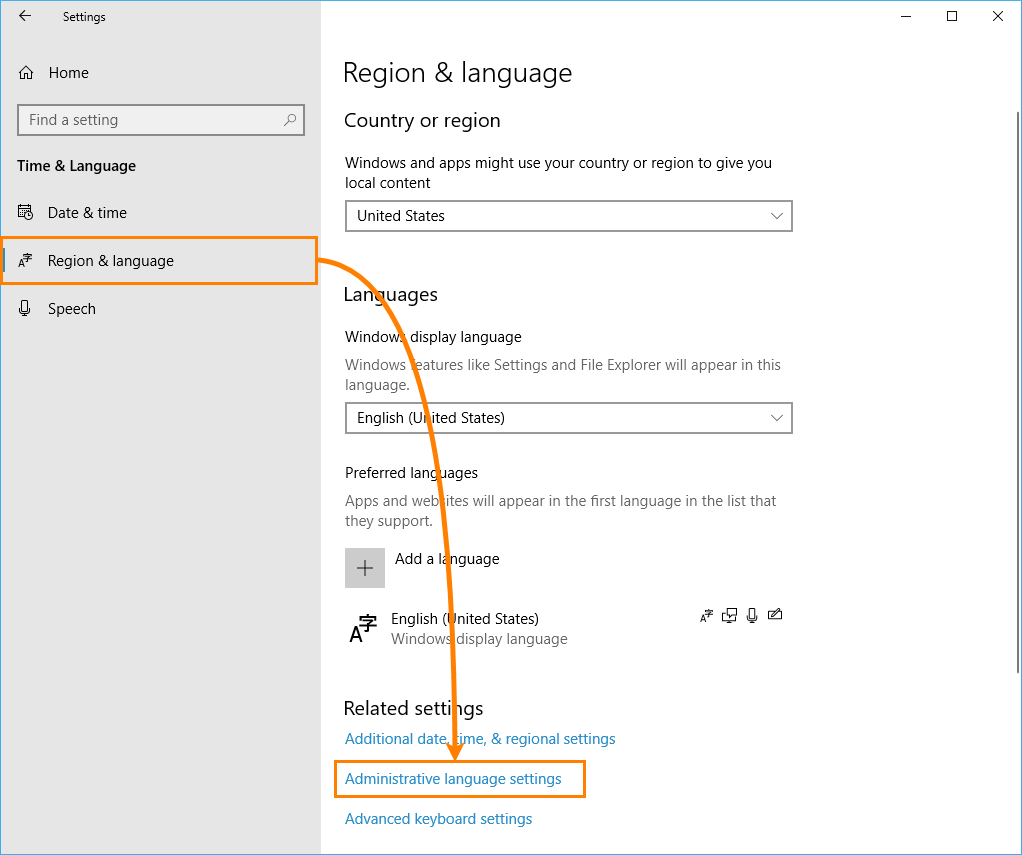Open Advanced keyboard settings
Screen dimensions: 1022x855
click(438, 818)
